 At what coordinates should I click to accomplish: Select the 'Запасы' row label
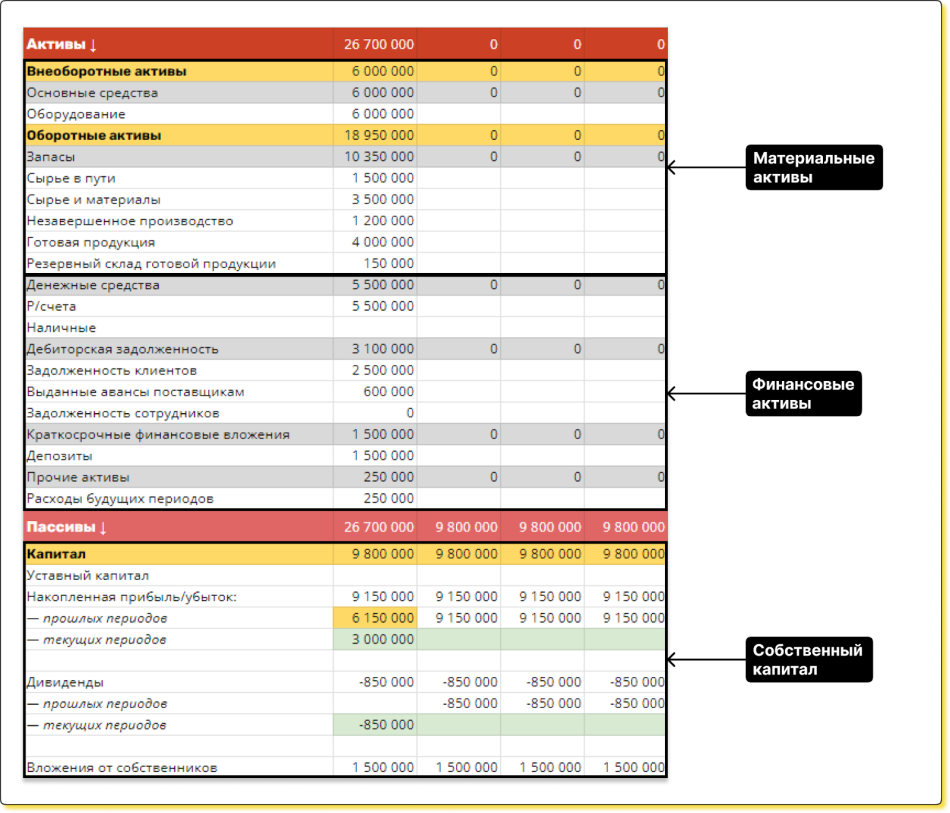(51, 157)
